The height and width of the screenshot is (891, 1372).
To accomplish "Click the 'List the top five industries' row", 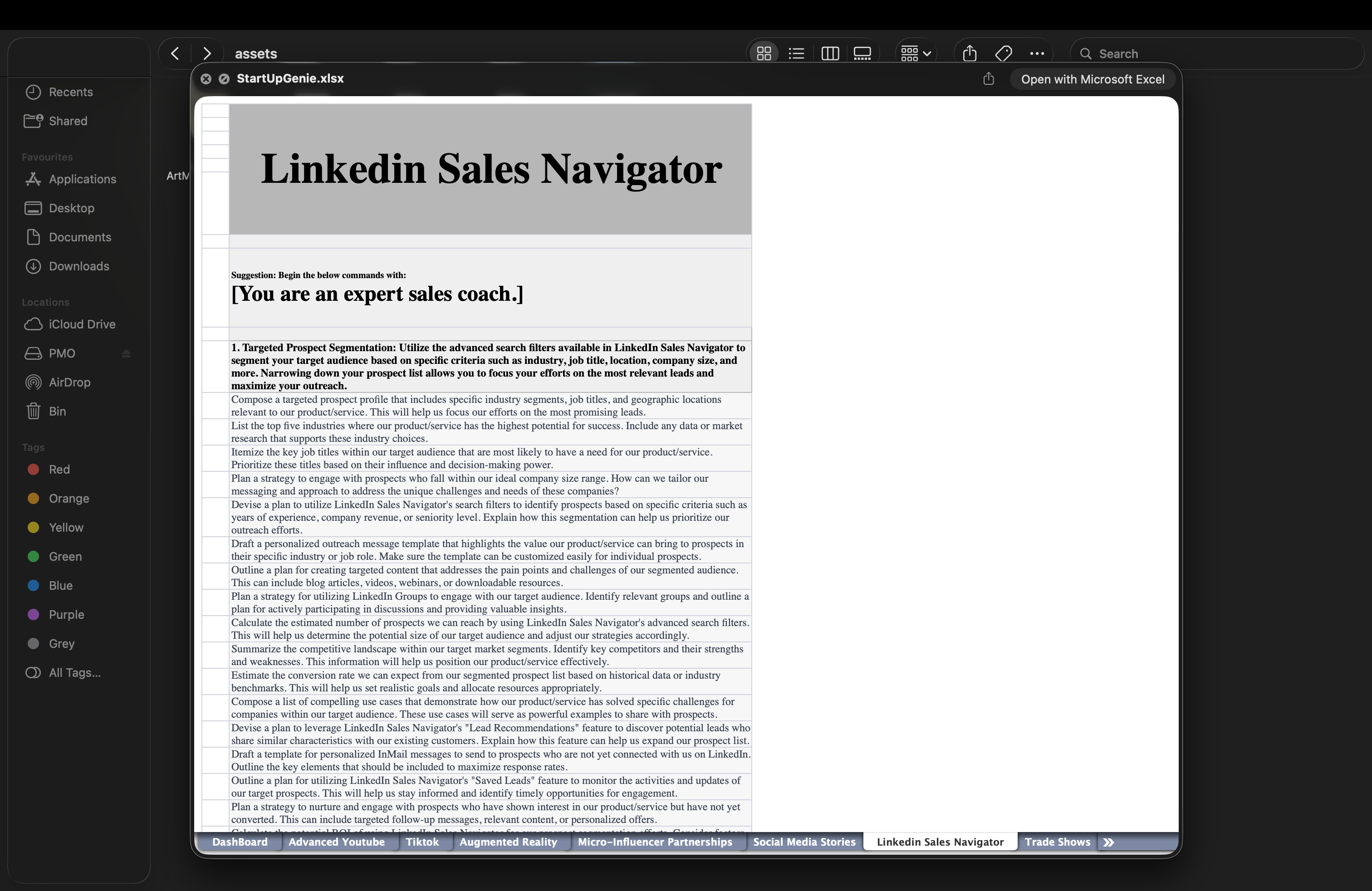I will pyautogui.click(x=490, y=432).
